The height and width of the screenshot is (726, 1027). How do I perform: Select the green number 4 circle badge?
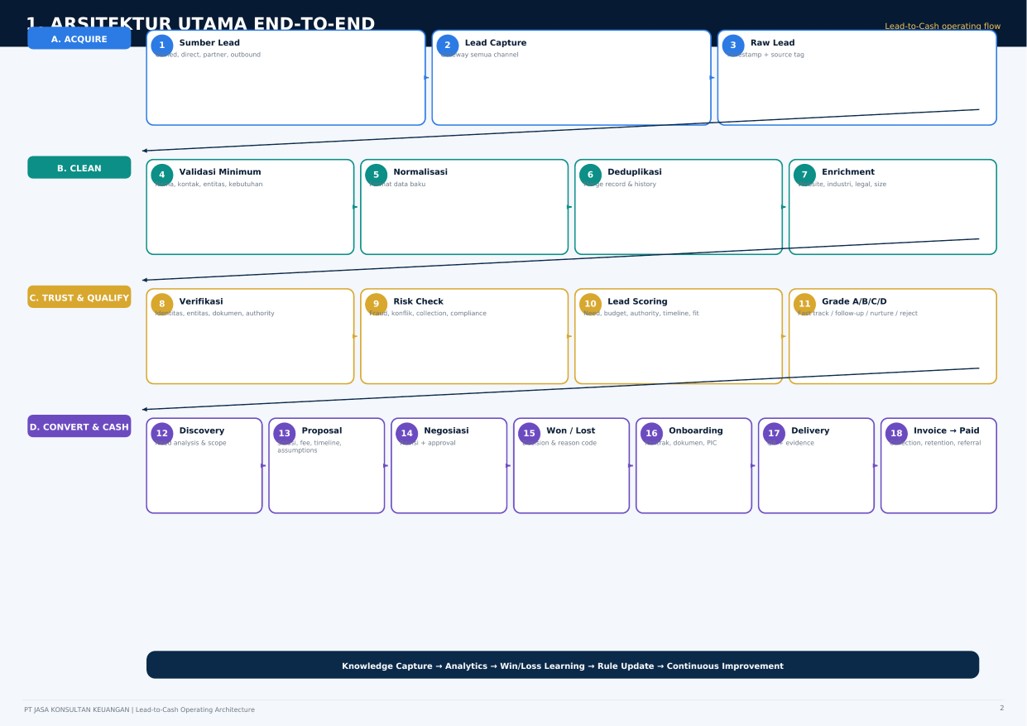tap(162, 174)
